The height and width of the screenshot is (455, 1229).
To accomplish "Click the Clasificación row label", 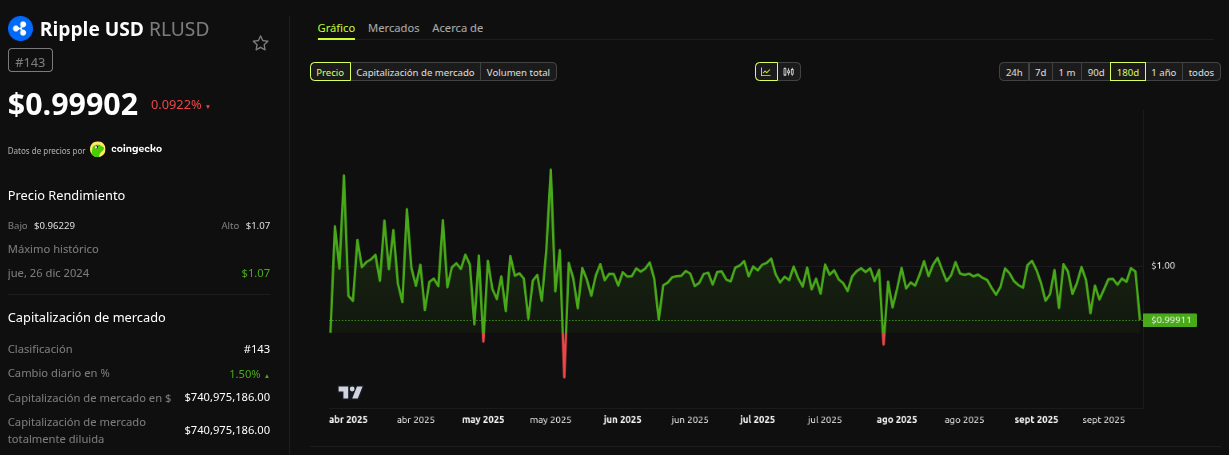I will tap(40, 349).
